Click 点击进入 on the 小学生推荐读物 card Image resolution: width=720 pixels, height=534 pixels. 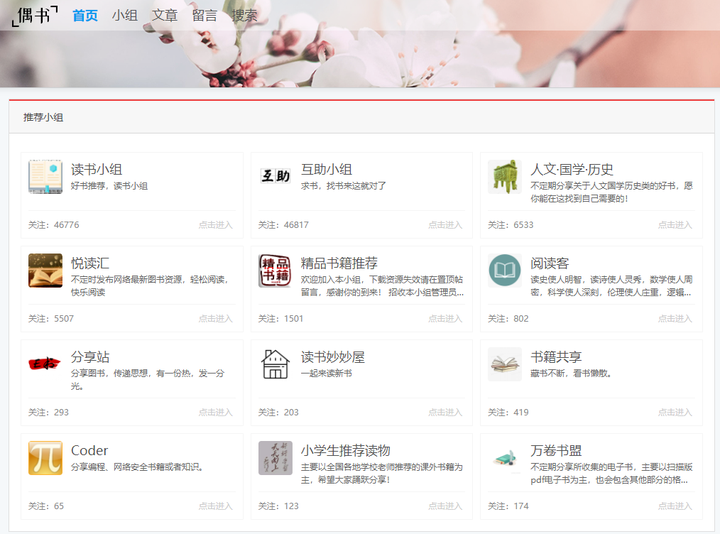pyautogui.click(x=445, y=506)
